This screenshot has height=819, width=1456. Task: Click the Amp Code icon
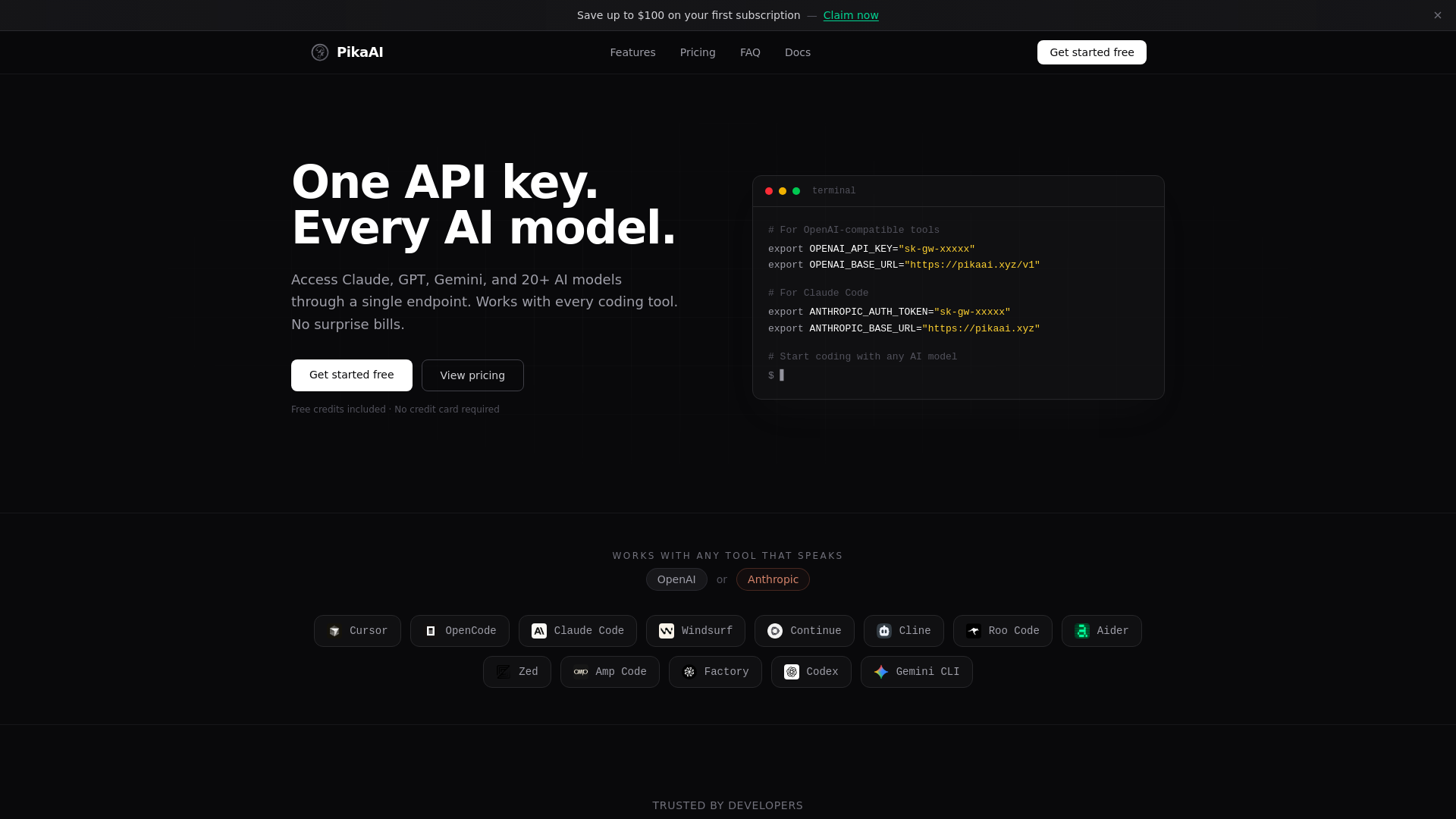581,672
